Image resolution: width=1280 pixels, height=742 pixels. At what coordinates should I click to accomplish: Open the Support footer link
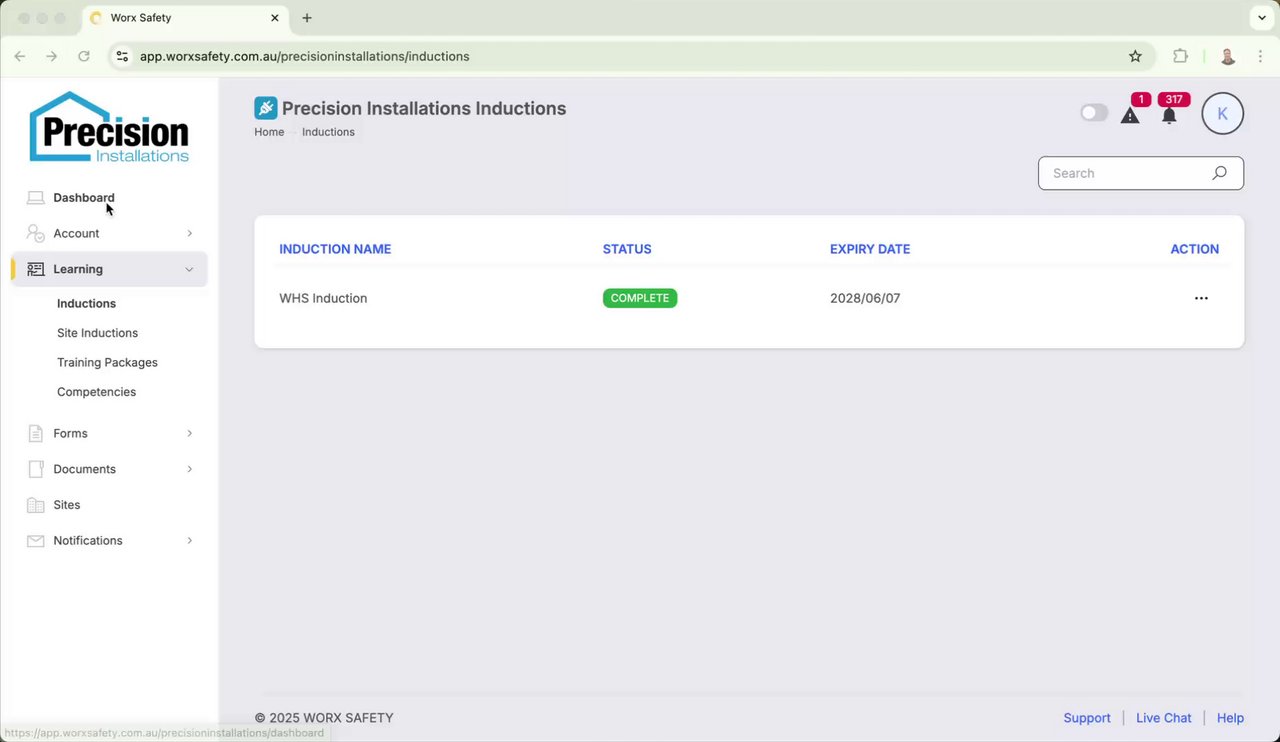pos(1087,718)
